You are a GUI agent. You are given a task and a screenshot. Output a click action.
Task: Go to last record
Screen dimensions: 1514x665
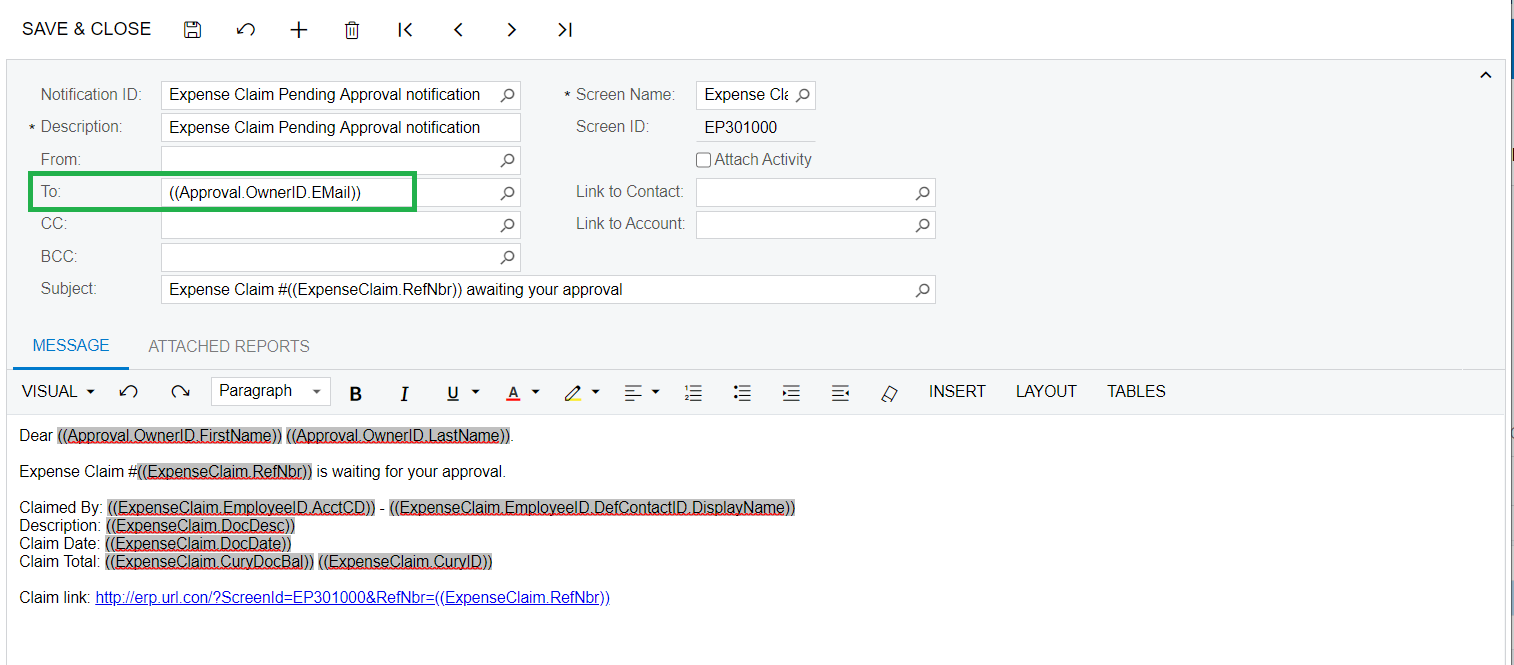pos(565,30)
